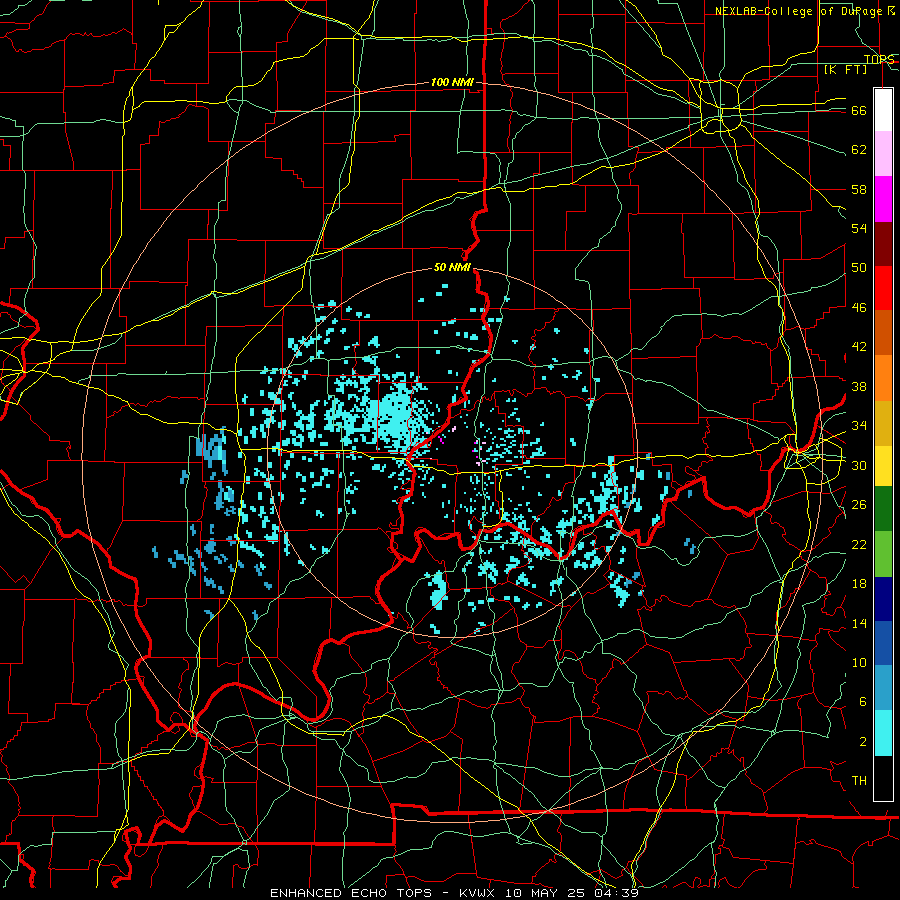Click the "18" legend value
Screen dimensions: 900x900
coord(859,584)
